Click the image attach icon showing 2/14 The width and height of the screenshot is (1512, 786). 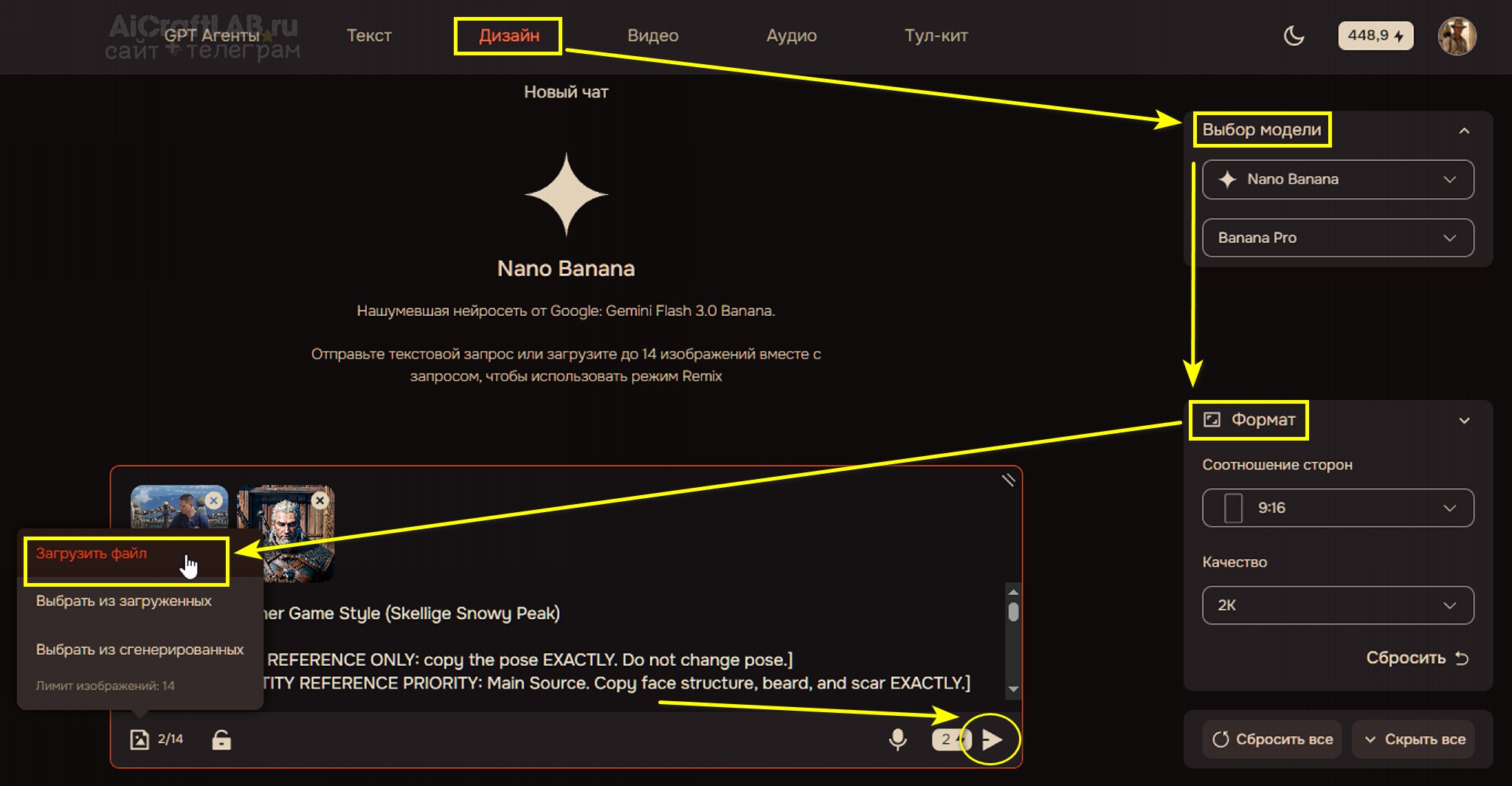coord(139,739)
